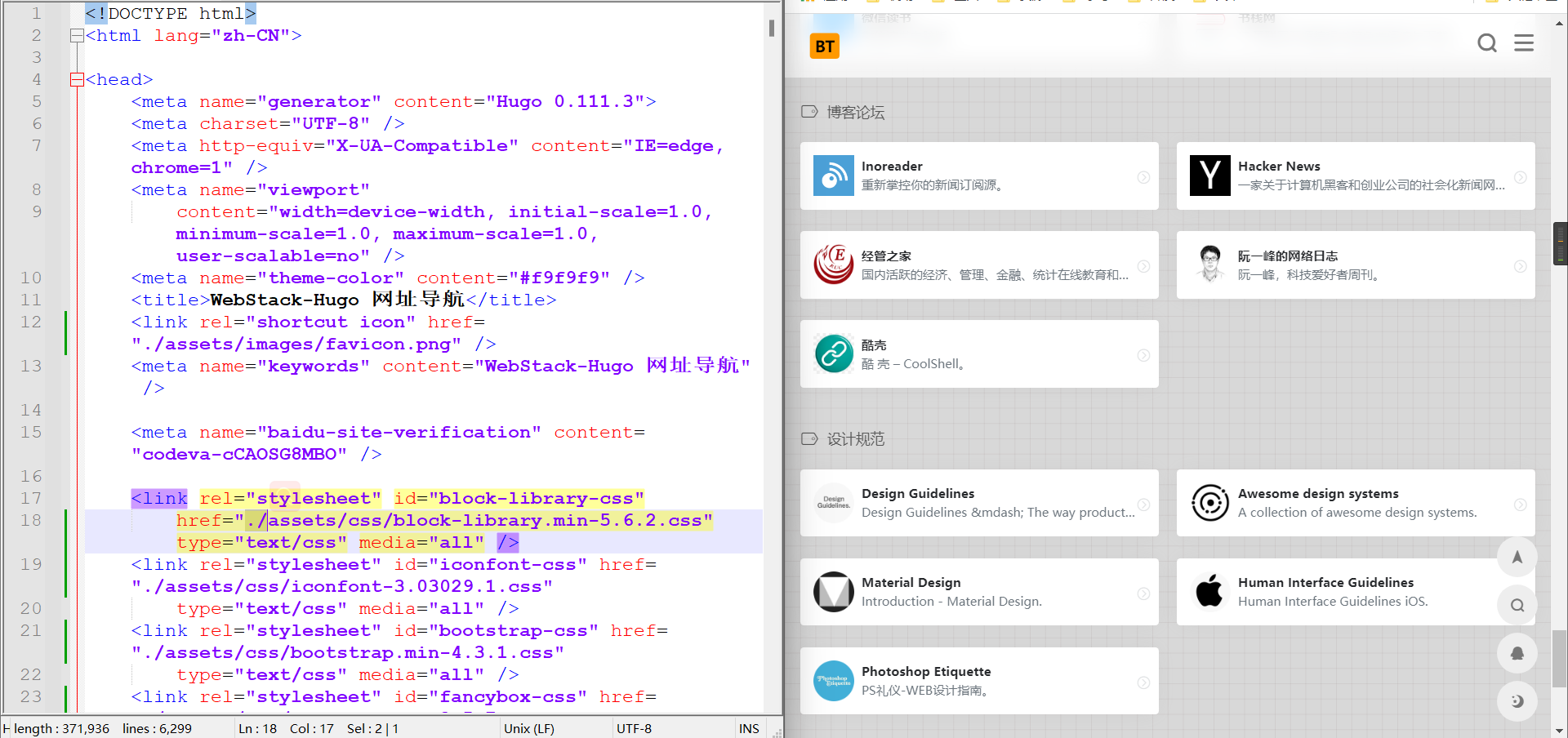Collapse the head element fold marker at line 4
The image size is (1568, 738).
[x=78, y=79]
